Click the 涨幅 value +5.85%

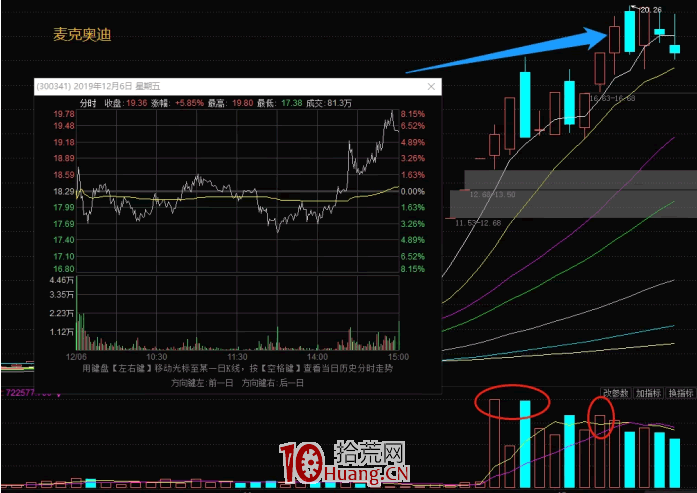[x=189, y=103]
